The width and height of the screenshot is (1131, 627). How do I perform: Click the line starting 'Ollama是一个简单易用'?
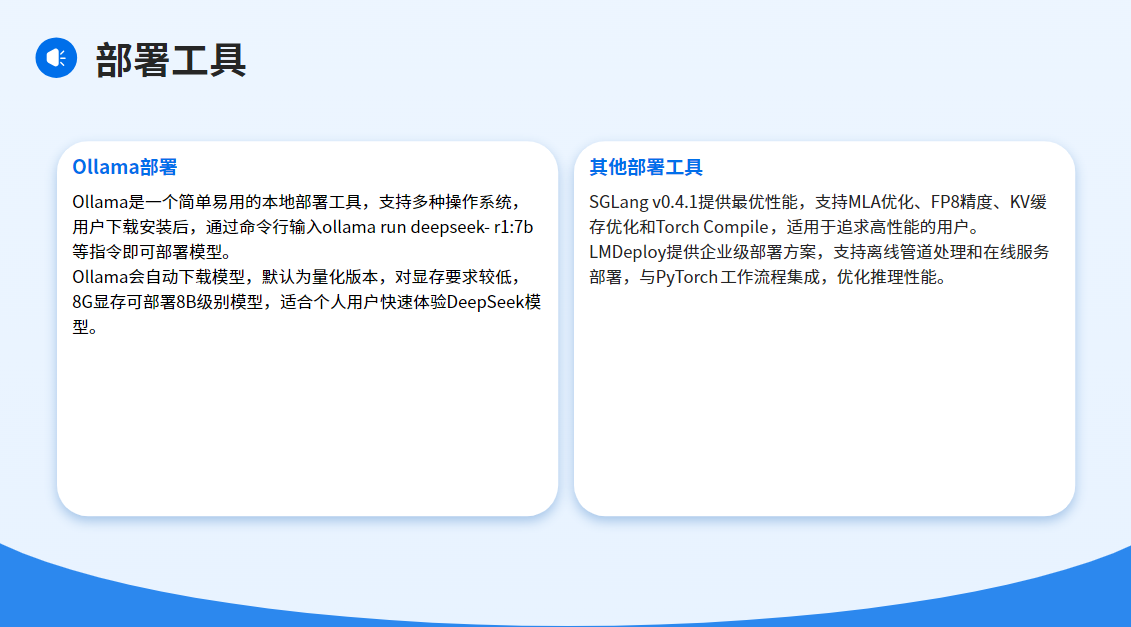(296, 202)
